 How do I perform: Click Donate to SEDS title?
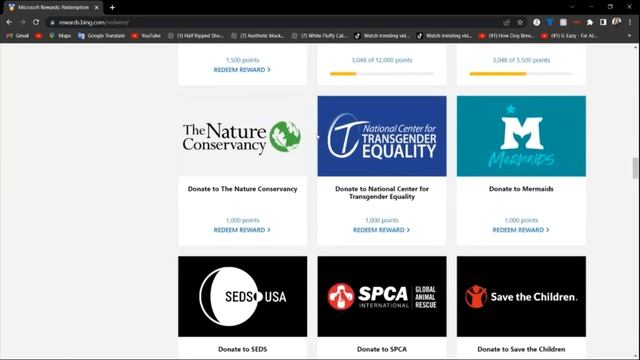pos(242,349)
